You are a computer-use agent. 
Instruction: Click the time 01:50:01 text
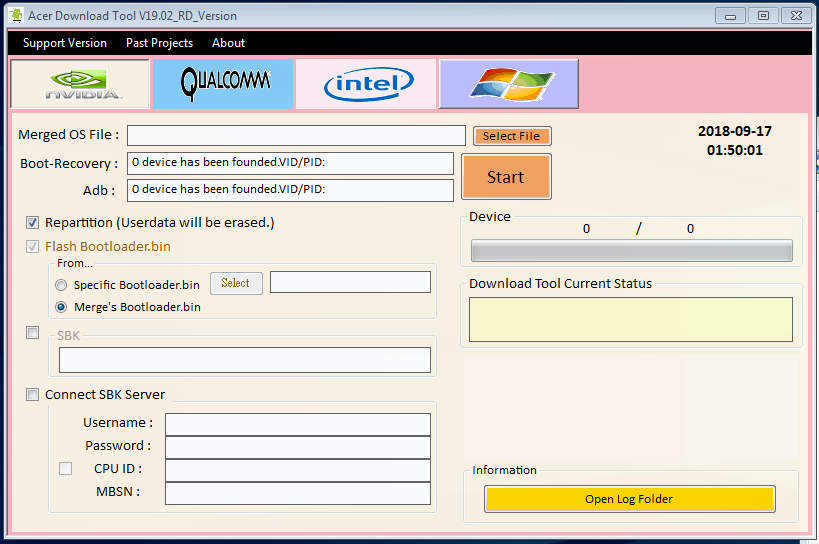pyautogui.click(x=734, y=150)
